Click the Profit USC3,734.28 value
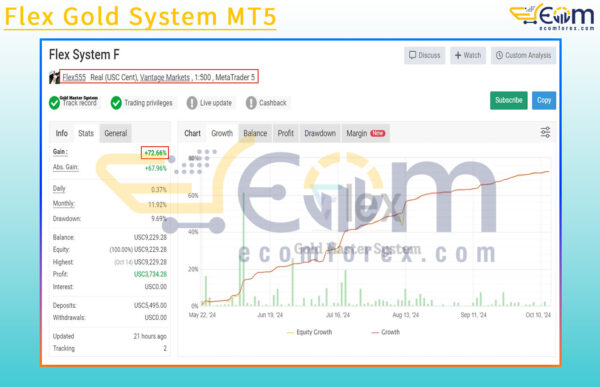 pos(150,274)
